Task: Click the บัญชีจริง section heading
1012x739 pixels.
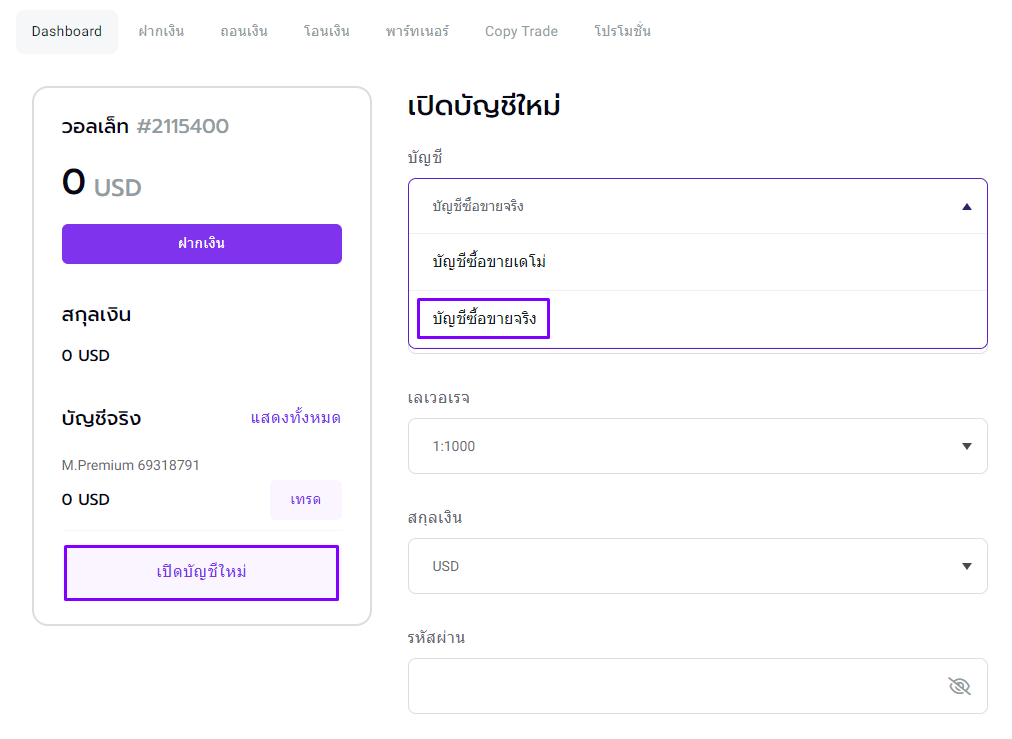Action: click(101, 418)
